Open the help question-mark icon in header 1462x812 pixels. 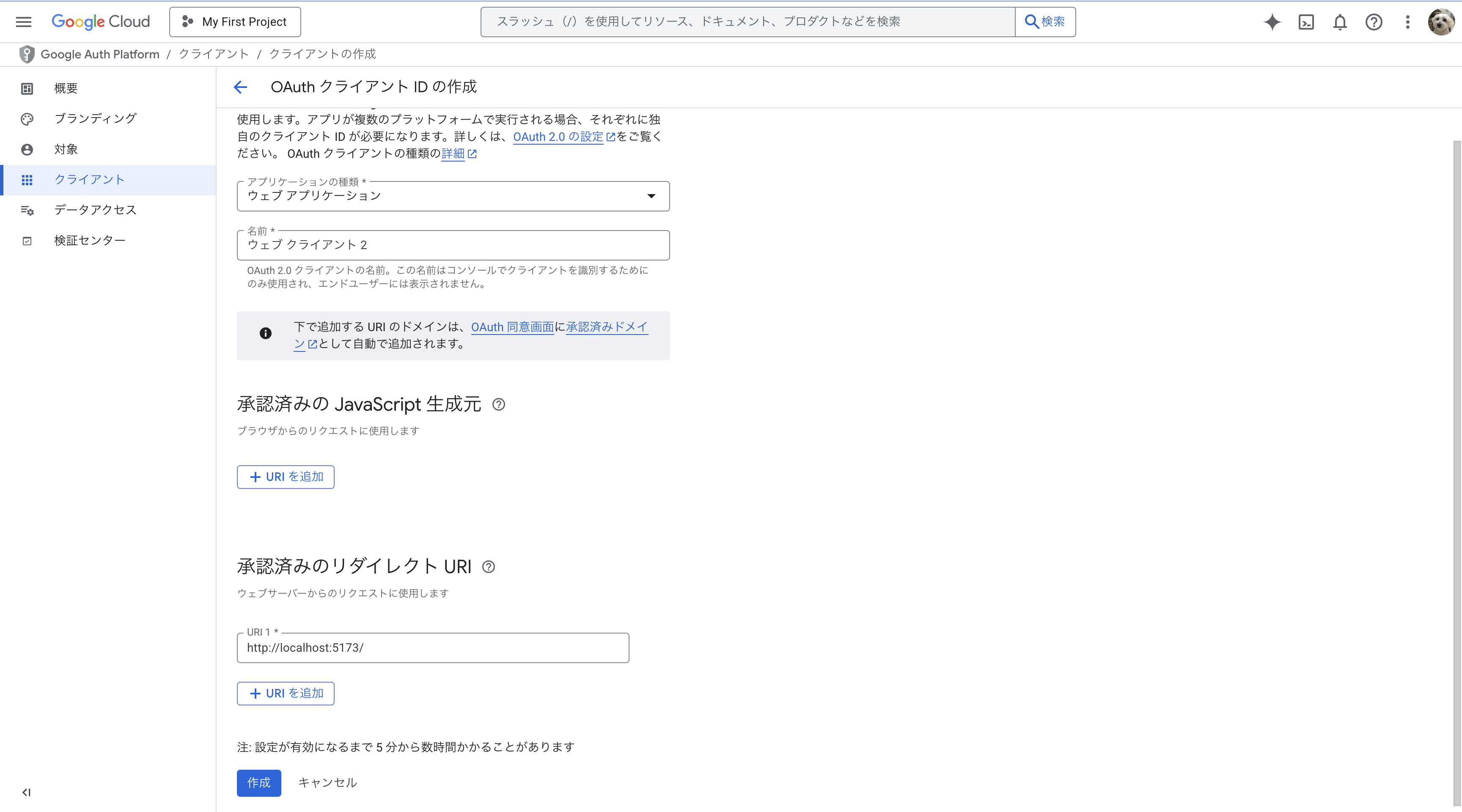point(1374,22)
